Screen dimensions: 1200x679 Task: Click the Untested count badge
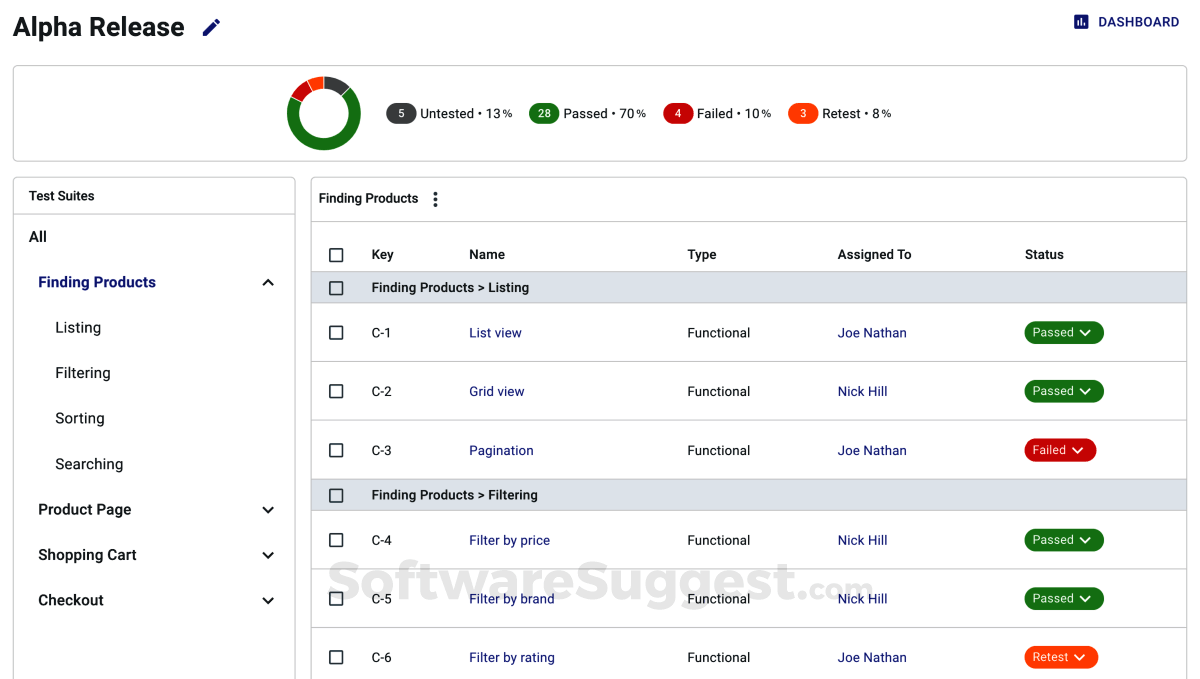click(x=401, y=113)
